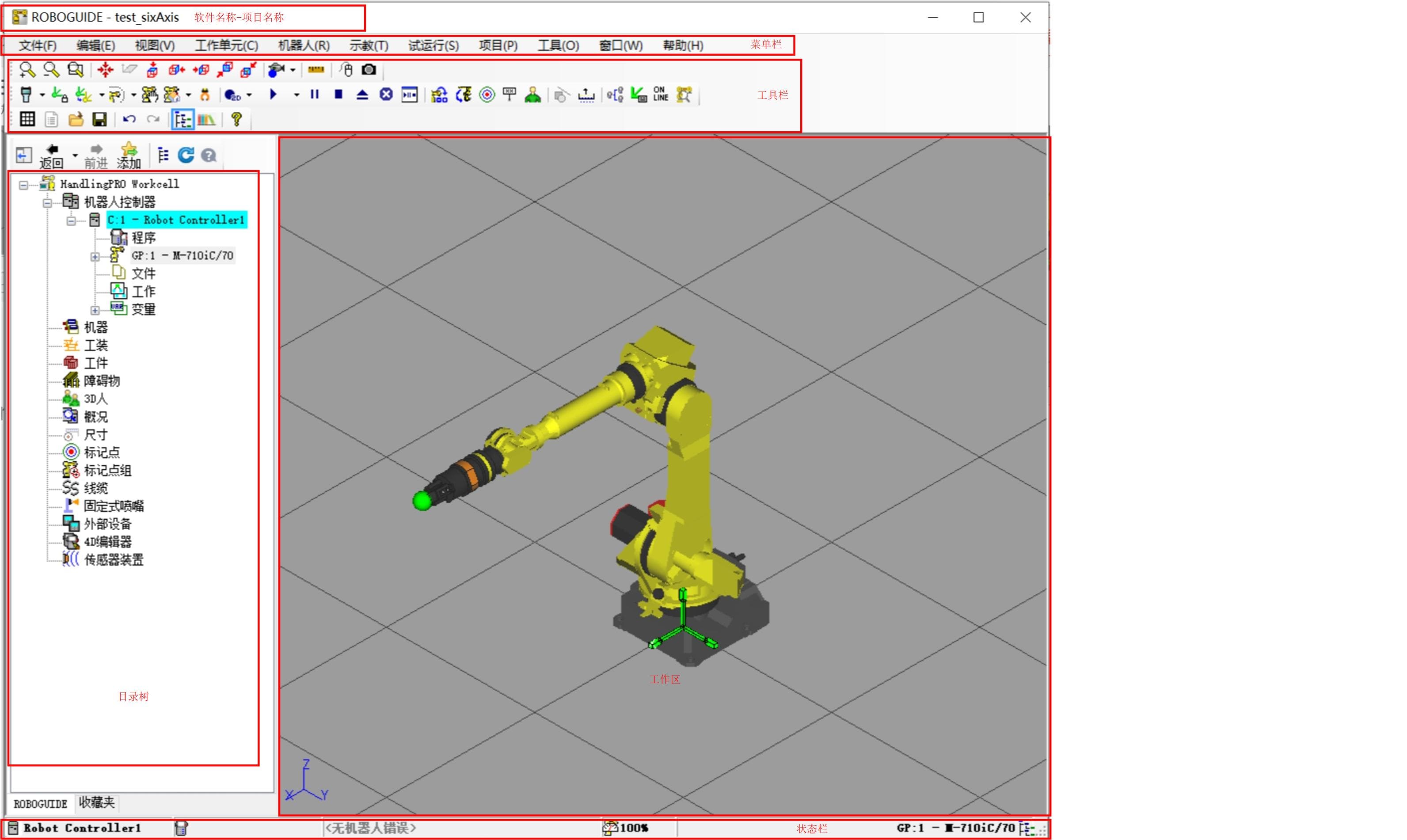The height and width of the screenshot is (840, 1407).
Task: Undo the last action
Action: click(129, 119)
